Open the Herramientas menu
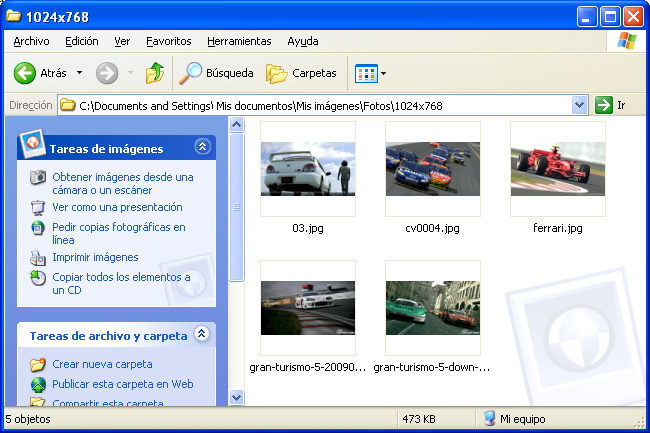This screenshot has width=650, height=433. [x=239, y=41]
